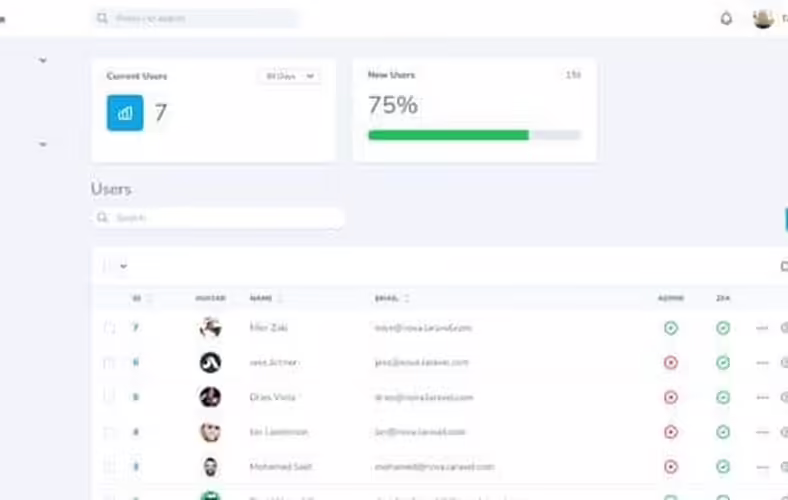Screen dimensions: 788x500
Task: Click the 75% value in New Users
Action: (x=393, y=105)
